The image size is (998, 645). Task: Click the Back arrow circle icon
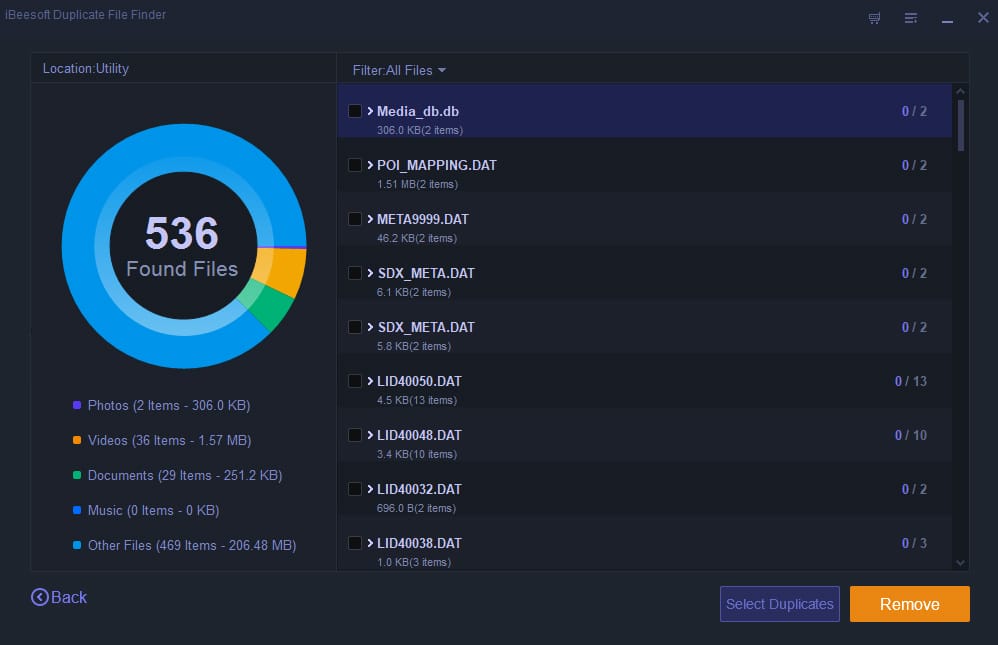pos(40,597)
